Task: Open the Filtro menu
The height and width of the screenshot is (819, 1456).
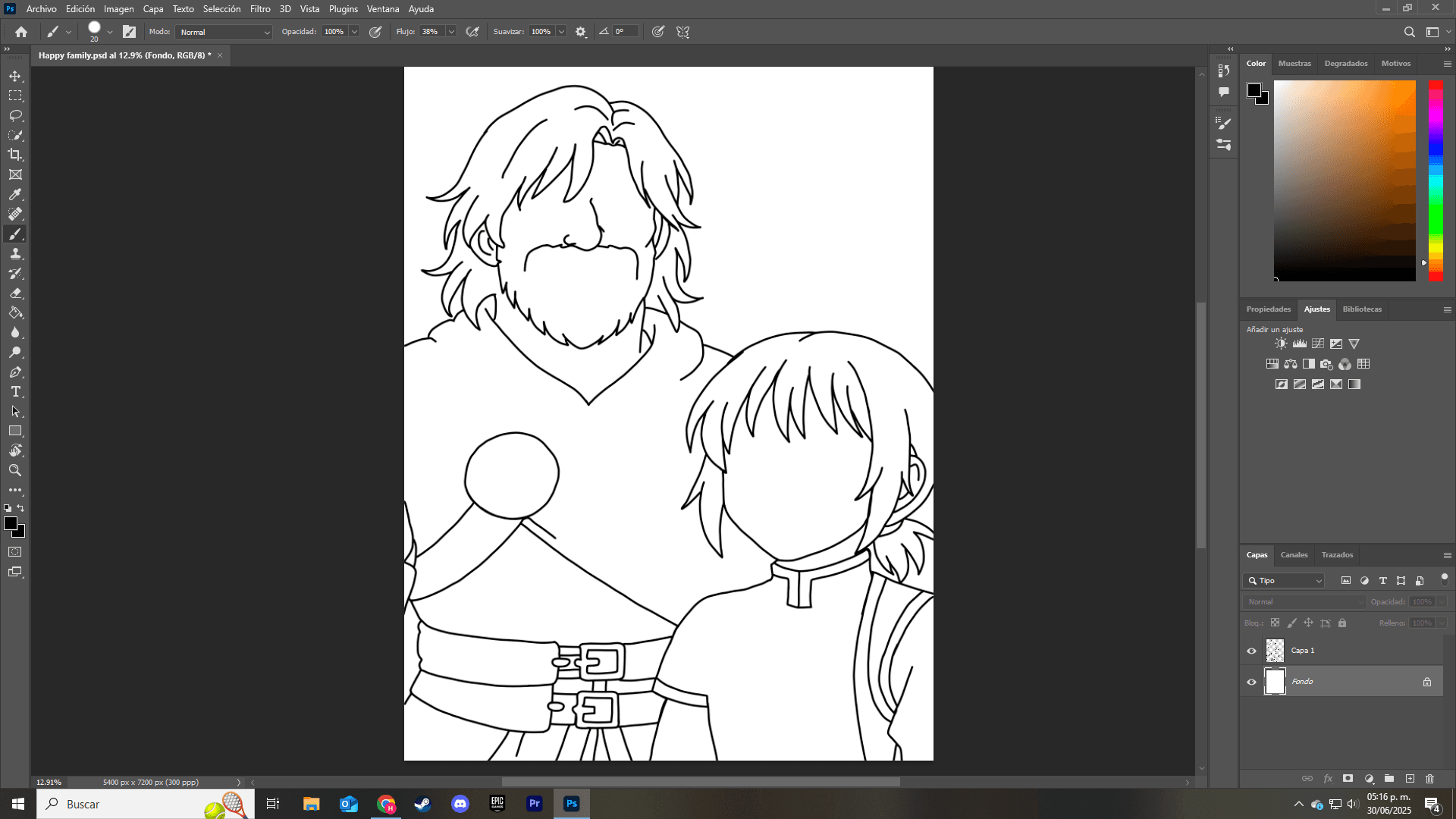Action: click(260, 8)
